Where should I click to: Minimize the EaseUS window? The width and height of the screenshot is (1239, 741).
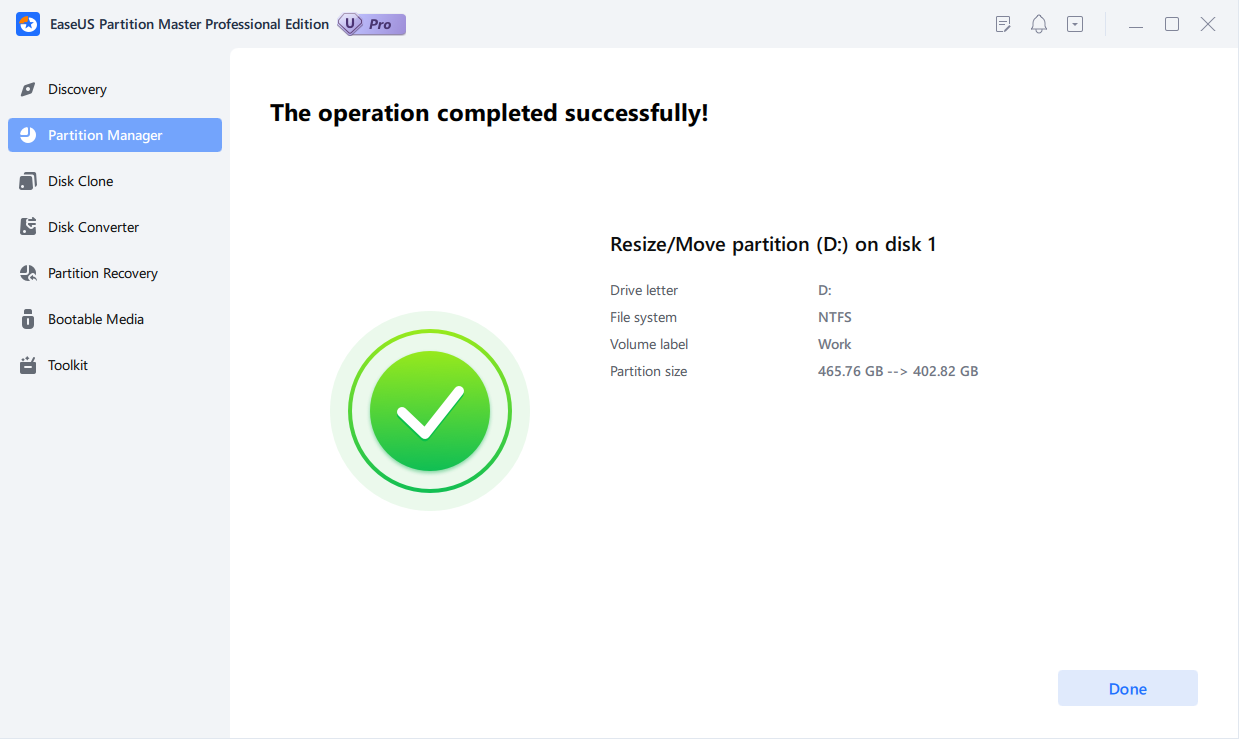(x=1135, y=24)
